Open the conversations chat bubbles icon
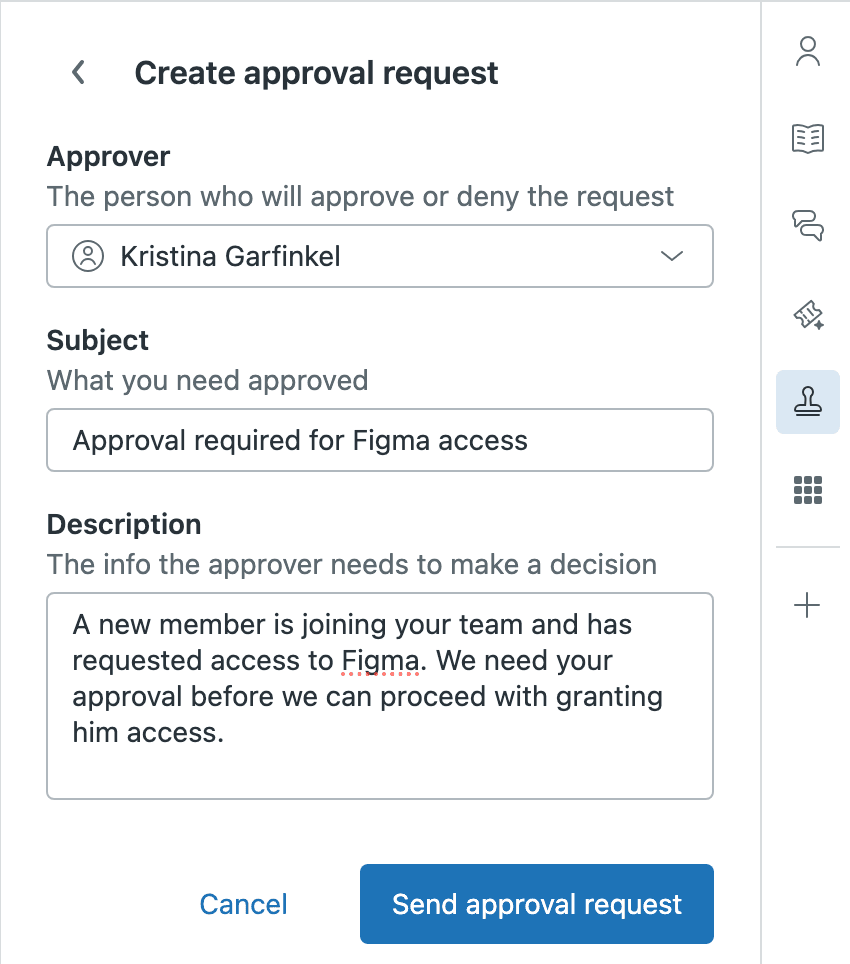850x964 pixels. [x=808, y=226]
